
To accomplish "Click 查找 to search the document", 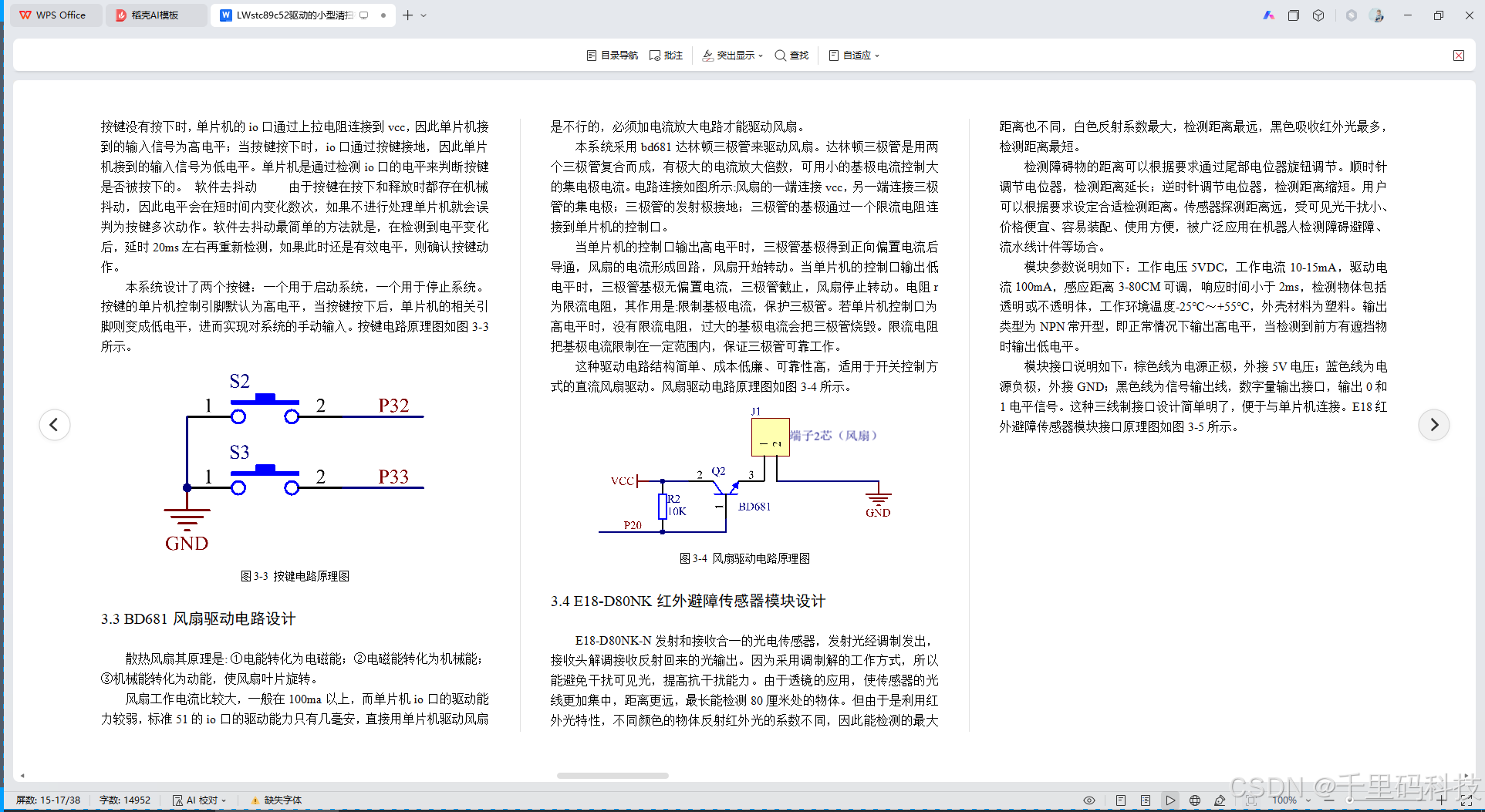I will pyautogui.click(x=791, y=56).
